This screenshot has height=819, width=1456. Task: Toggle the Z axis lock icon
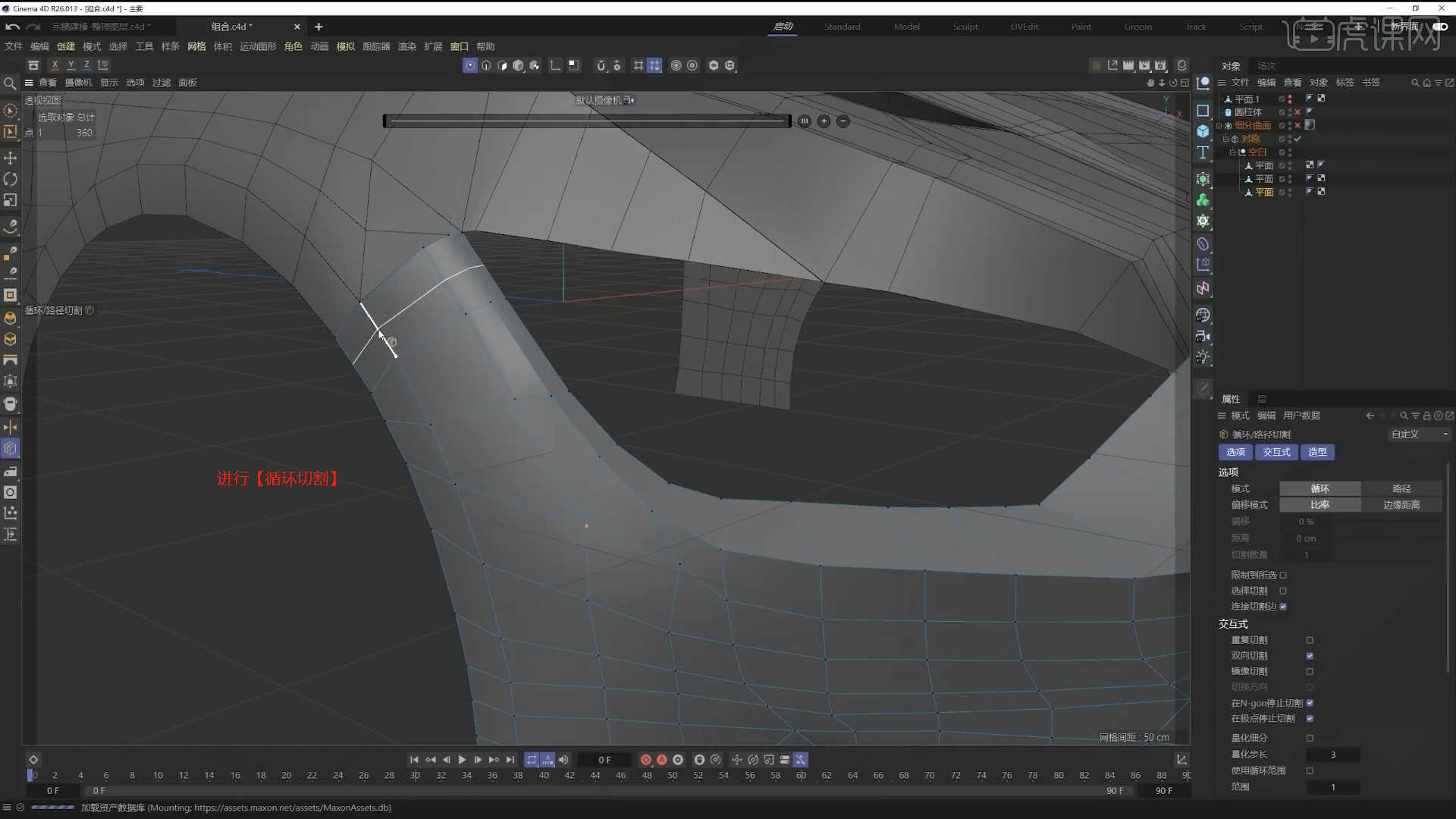point(86,65)
